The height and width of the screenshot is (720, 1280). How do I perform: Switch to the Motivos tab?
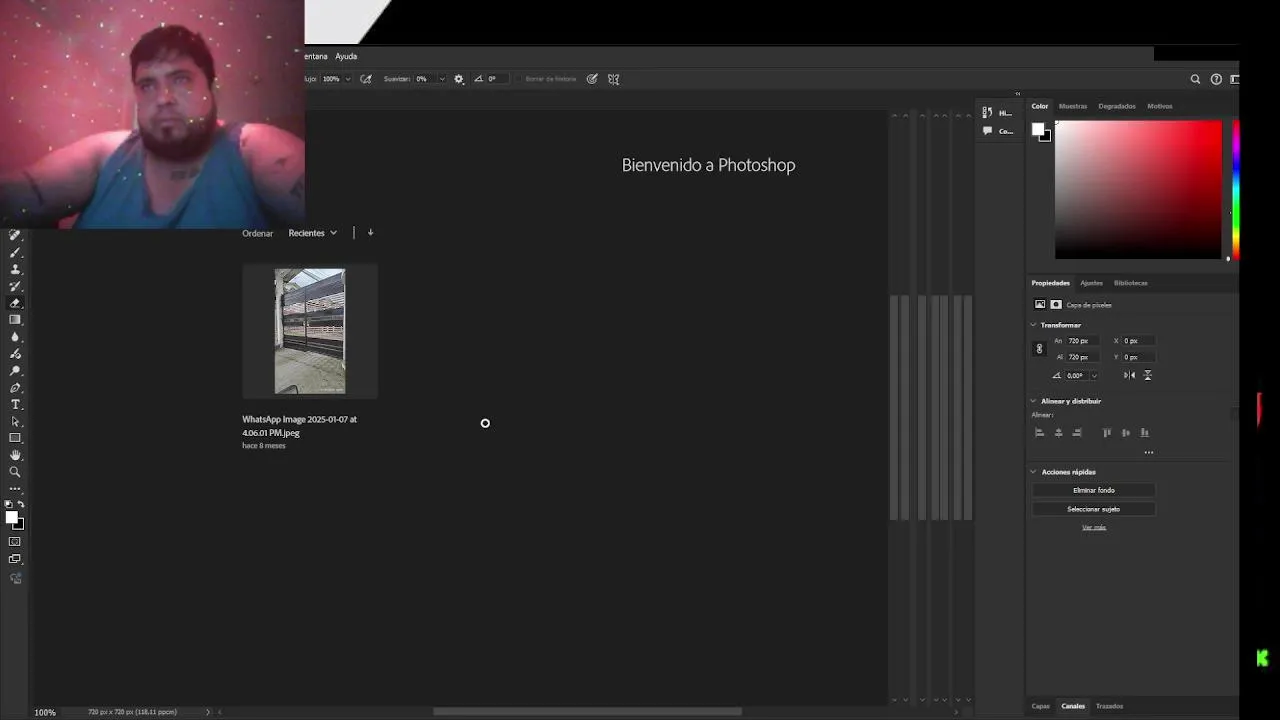tap(1160, 106)
